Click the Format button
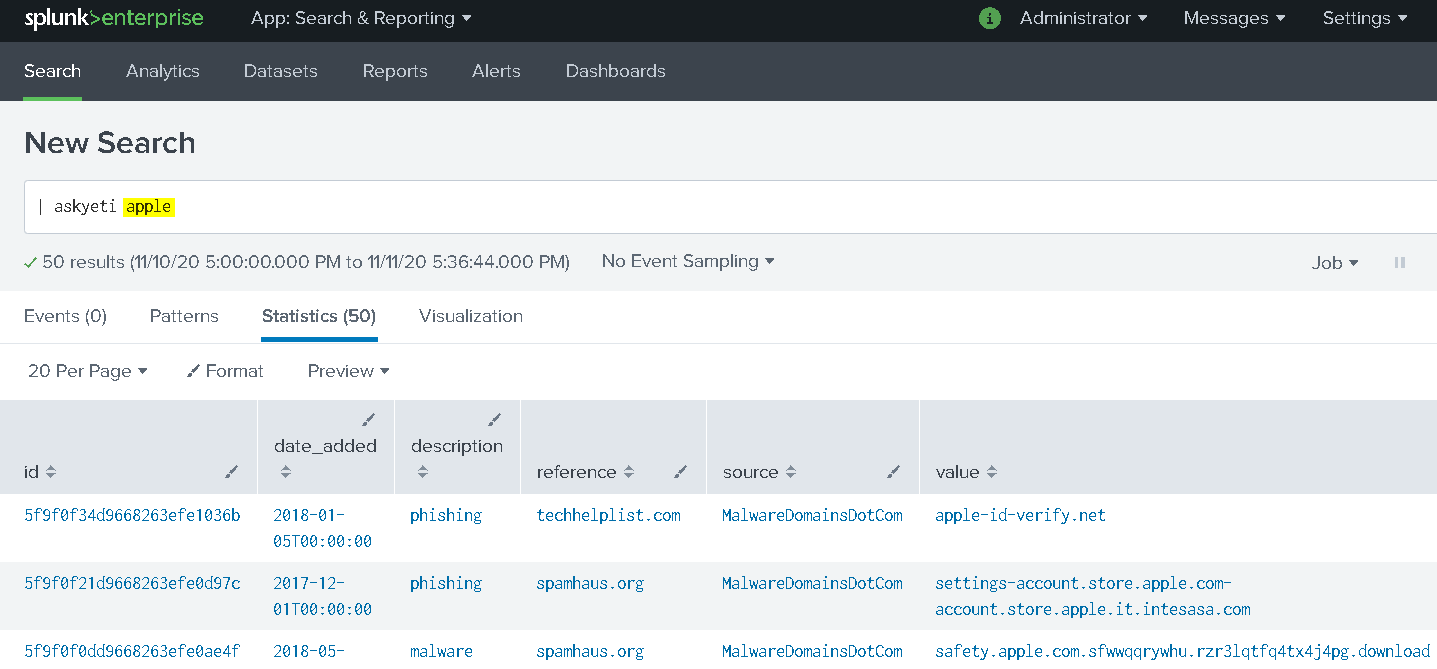This screenshot has width=1437, height=669. (x=225, y=371)
